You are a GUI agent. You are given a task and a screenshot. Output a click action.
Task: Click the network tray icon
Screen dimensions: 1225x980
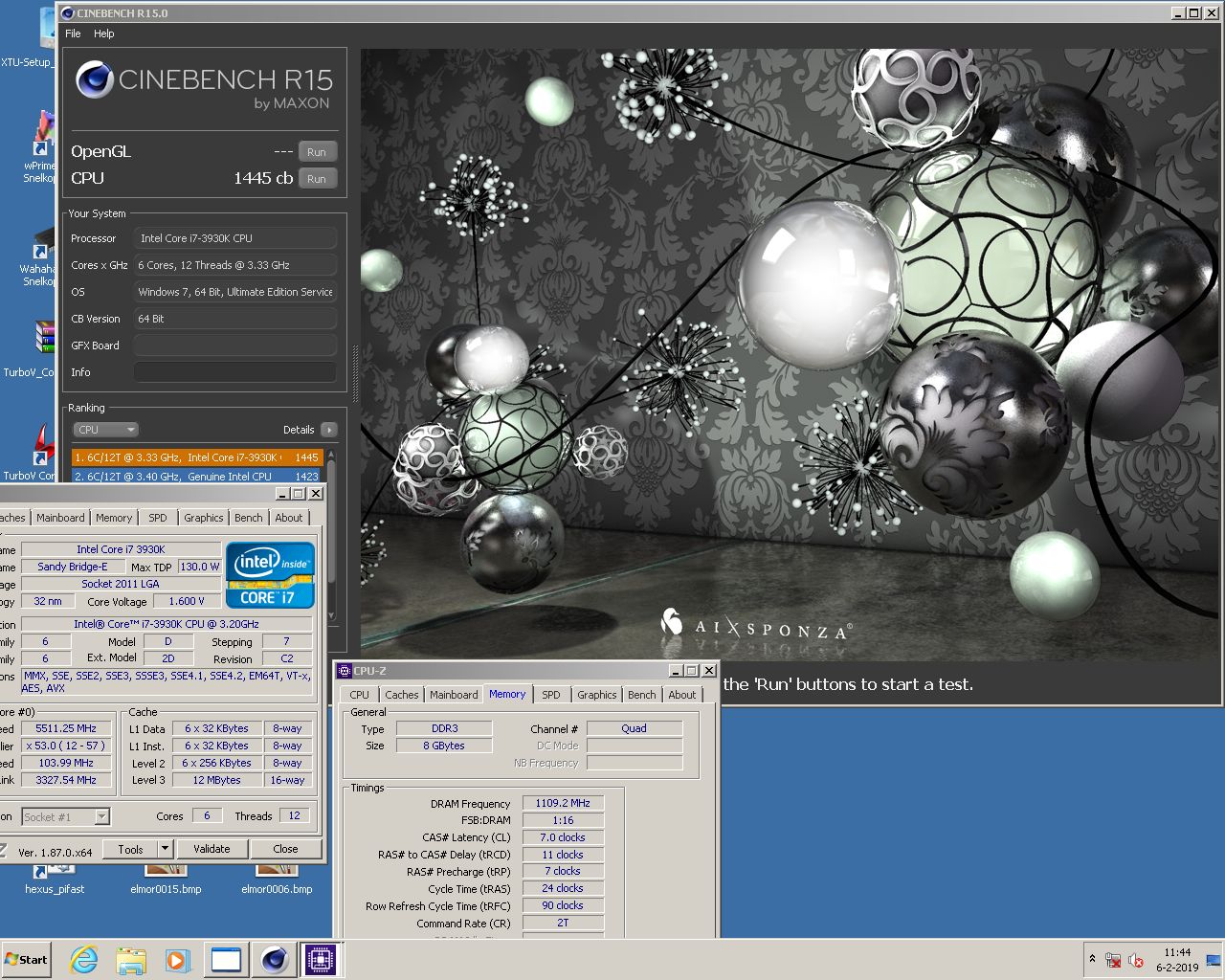pos(1113,960)
